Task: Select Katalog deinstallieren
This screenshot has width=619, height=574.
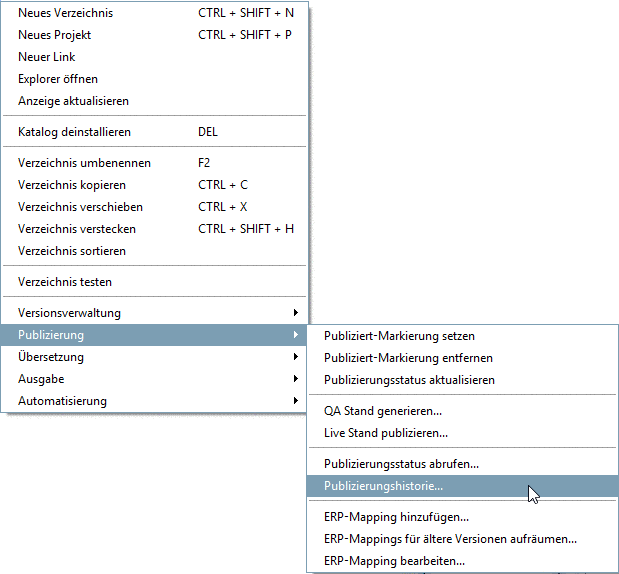Action: click(74, 132)
